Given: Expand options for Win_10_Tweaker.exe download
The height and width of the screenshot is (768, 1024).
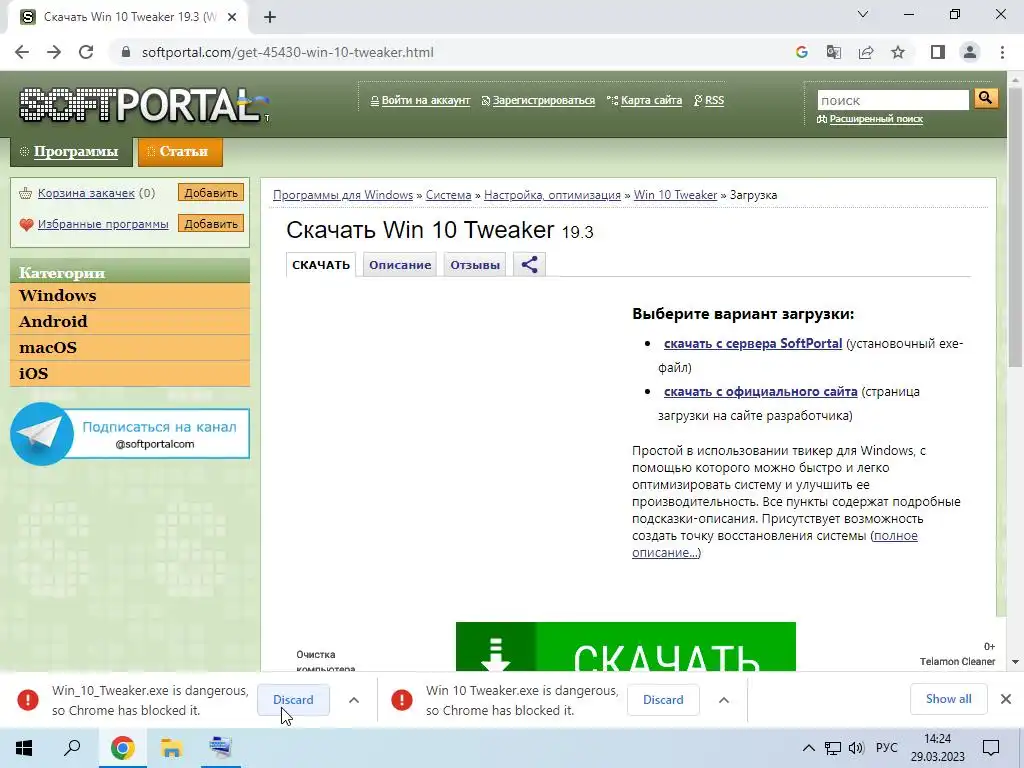Looking at the screenshot, I should pos(354,700).
